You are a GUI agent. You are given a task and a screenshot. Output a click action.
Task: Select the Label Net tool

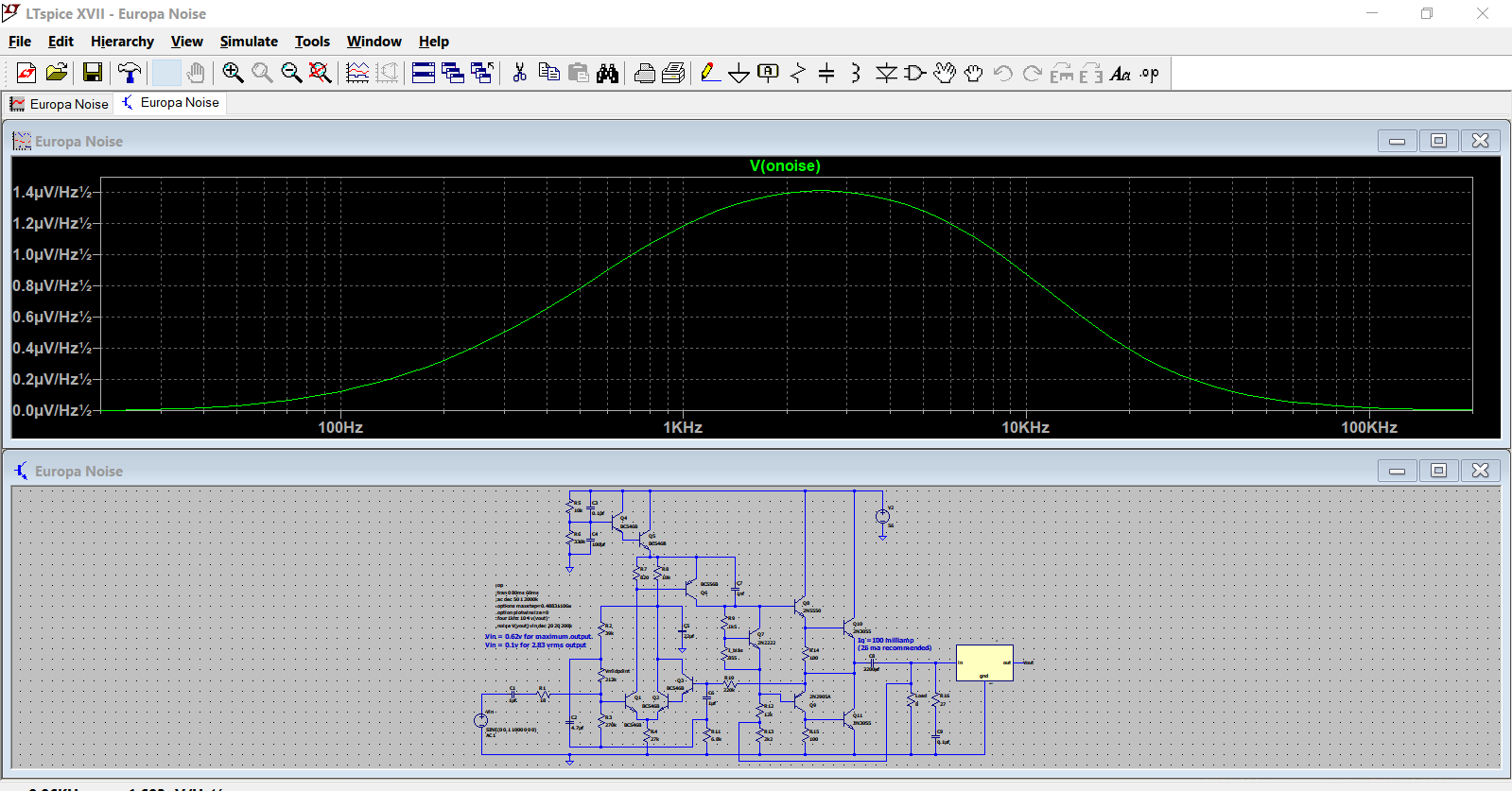click(769, 73)
